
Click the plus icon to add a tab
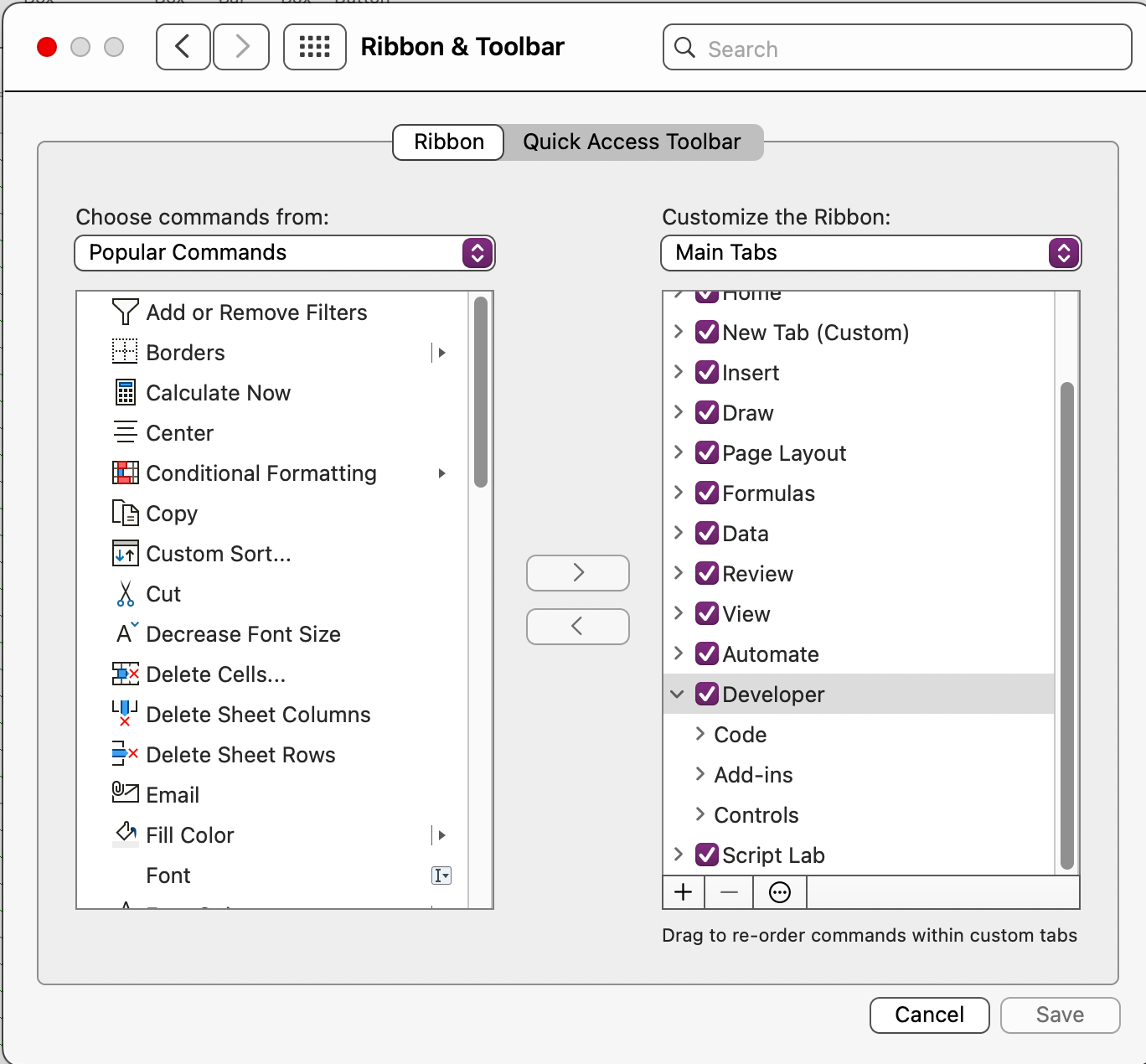pos(684,892)
